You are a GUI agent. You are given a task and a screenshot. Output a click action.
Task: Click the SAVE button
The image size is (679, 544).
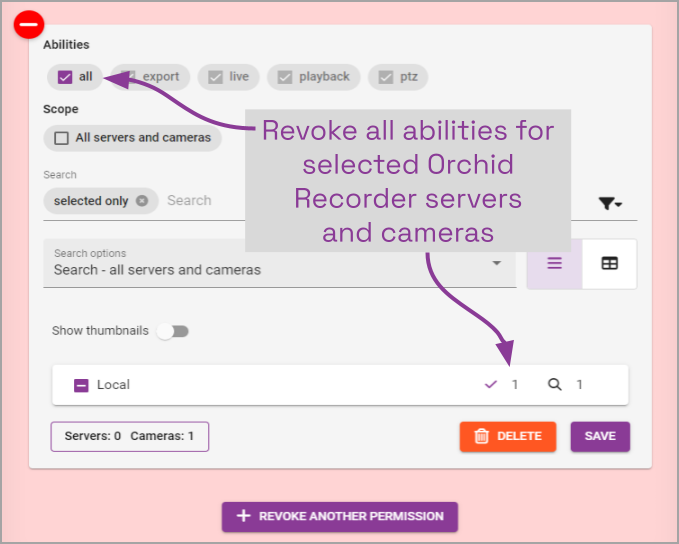pyautogui.click(x=600, y=436)
